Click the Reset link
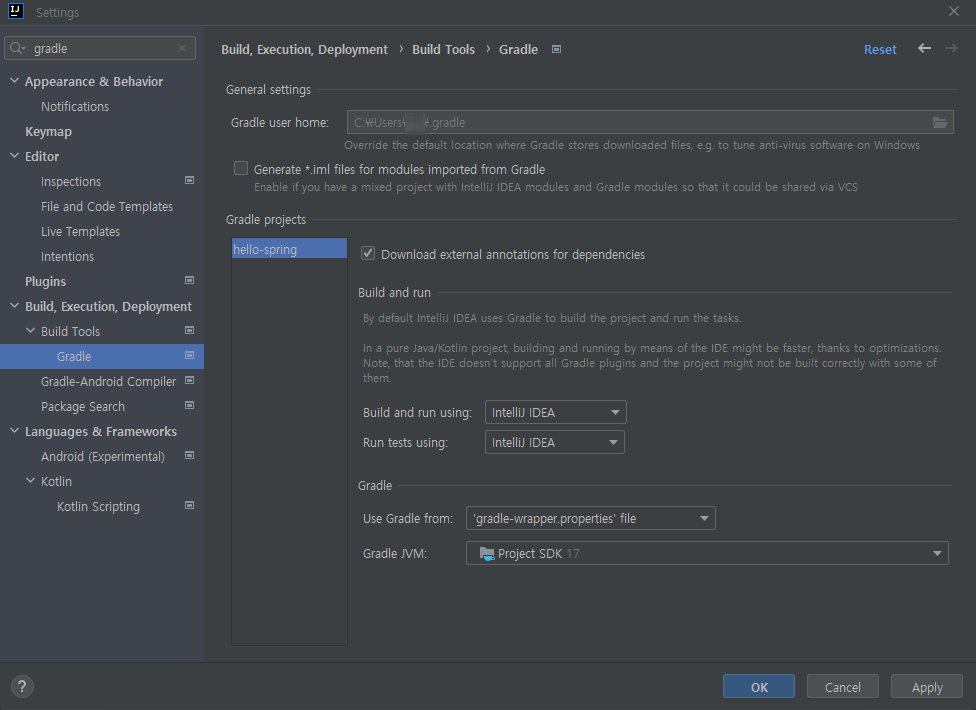This screenshot has width=976, height=710. (x=880, y=49)
